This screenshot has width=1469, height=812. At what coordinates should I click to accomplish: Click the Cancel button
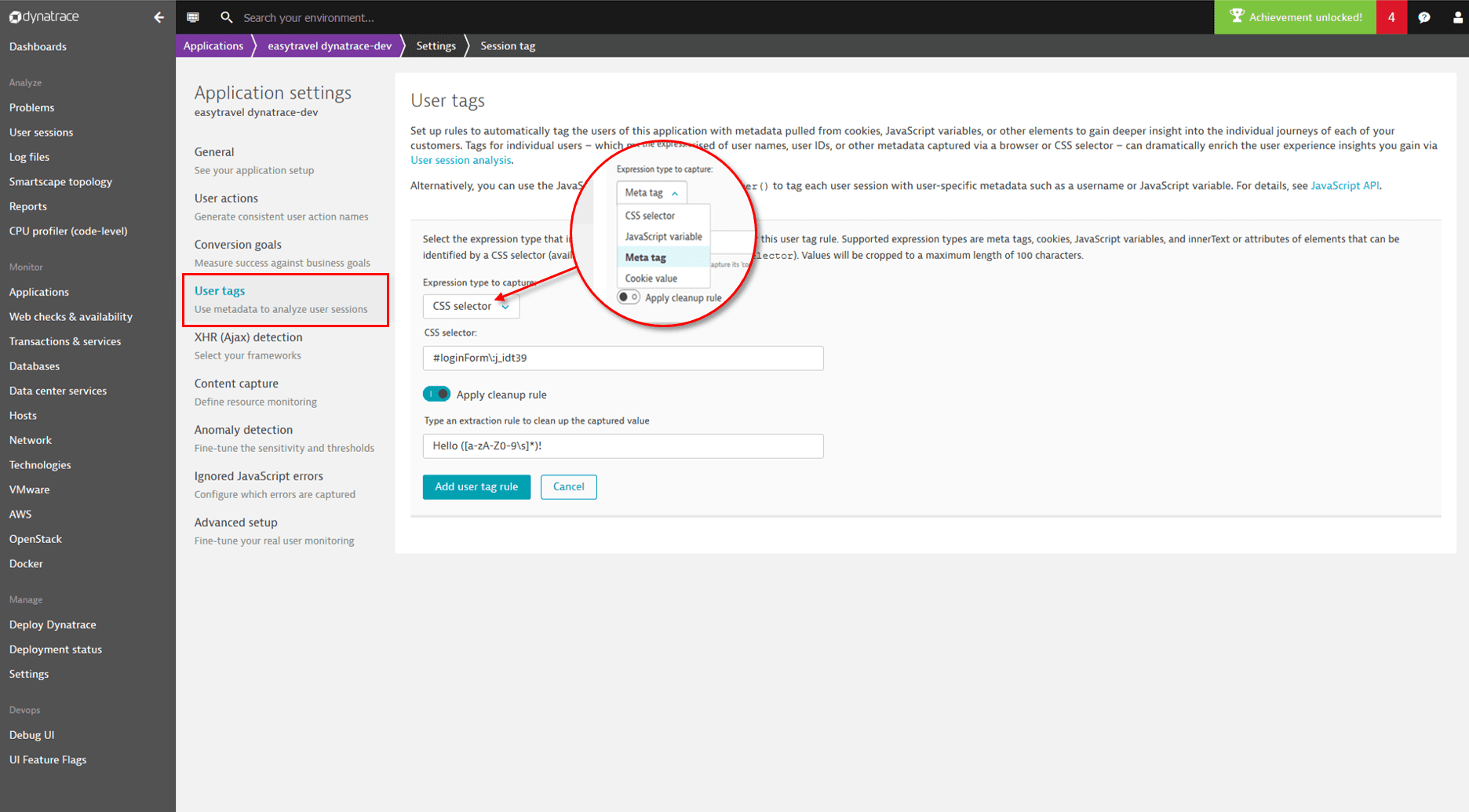click(569, 486)
